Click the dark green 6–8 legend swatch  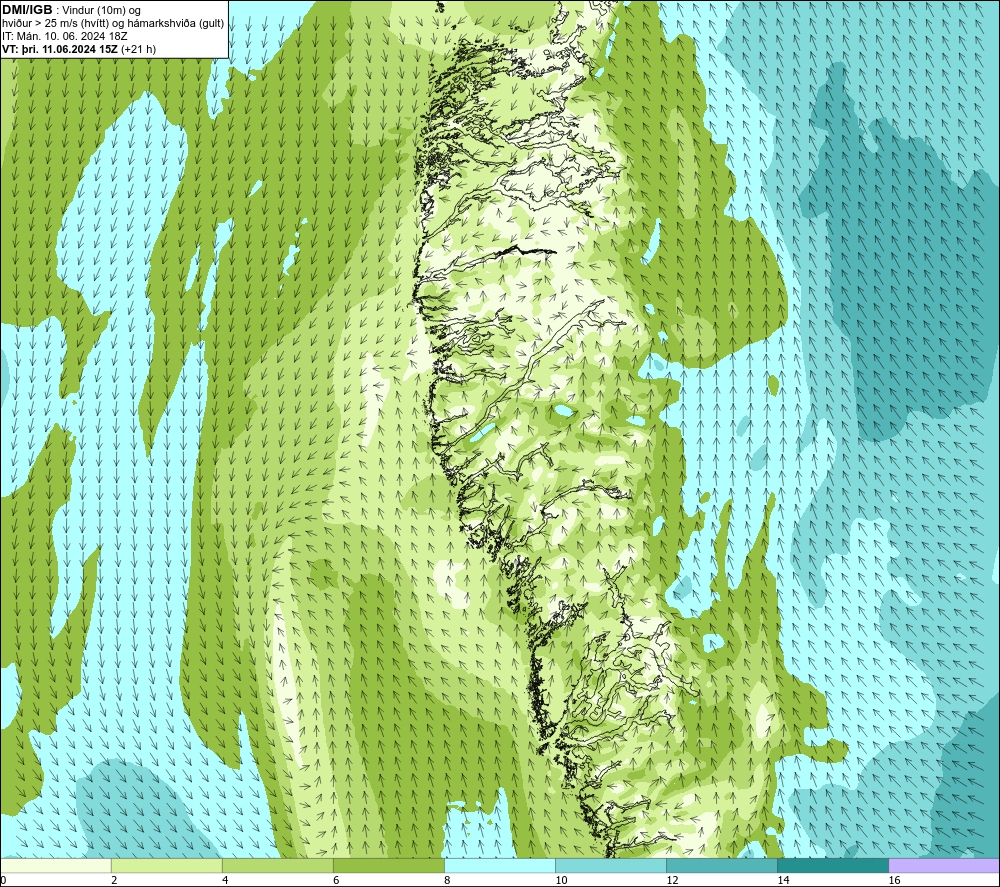click(388, 866)
